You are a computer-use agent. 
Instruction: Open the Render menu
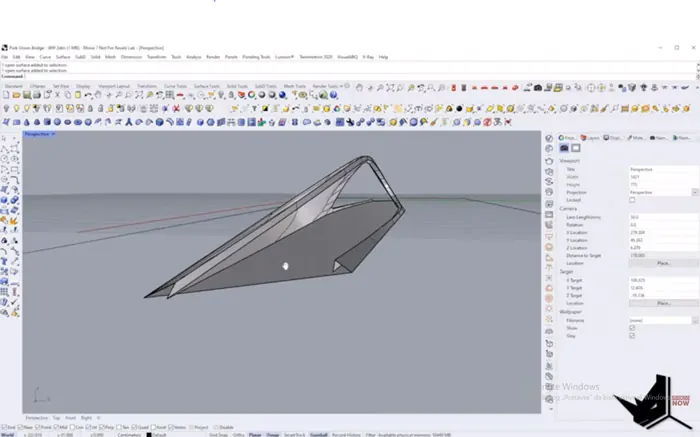[213, 57]
